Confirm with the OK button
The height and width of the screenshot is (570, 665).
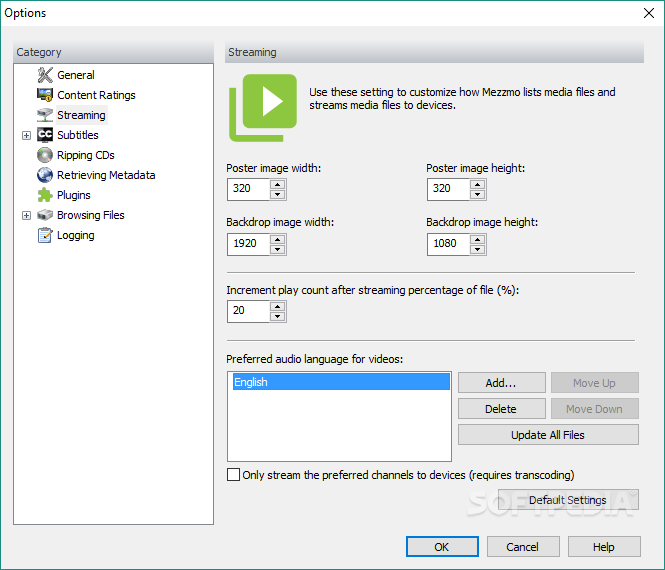(x=442, y=547)
